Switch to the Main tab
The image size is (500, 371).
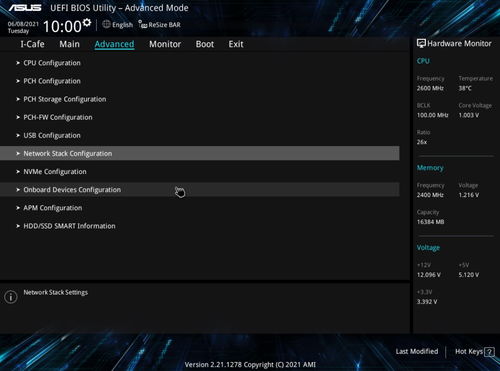[x=69, y=44]
